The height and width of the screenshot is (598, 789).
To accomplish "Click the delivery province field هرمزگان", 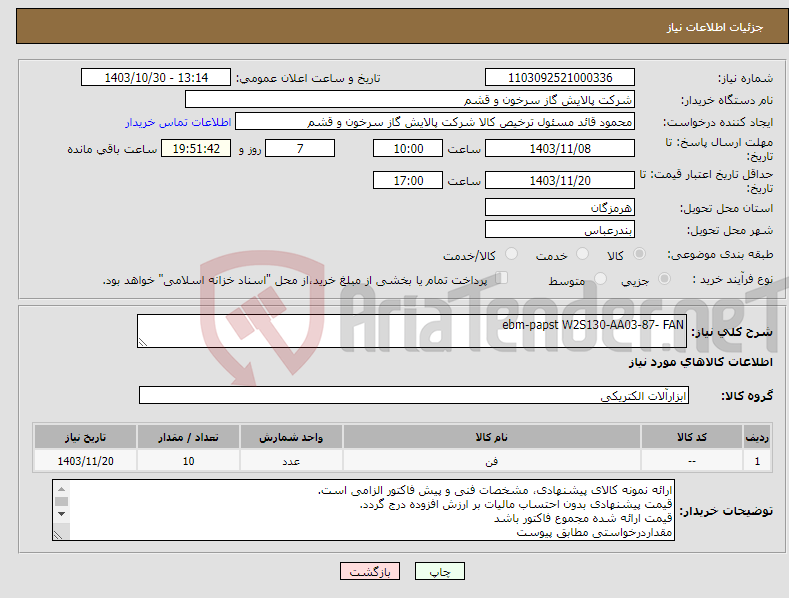I will pyautogui.click(x=560, y=207).
